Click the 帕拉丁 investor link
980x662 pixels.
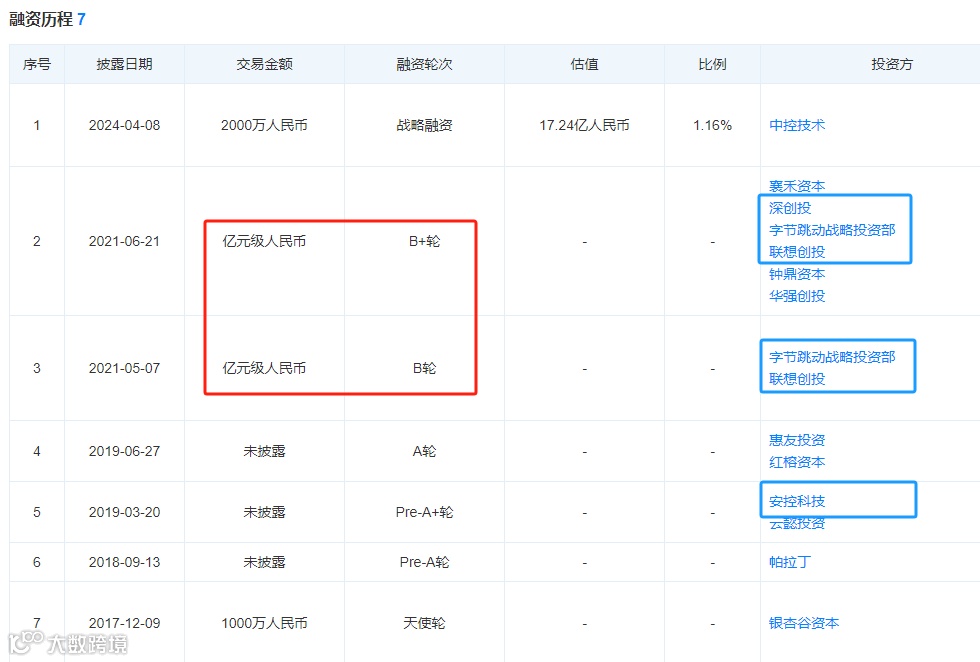pos(790,562)
